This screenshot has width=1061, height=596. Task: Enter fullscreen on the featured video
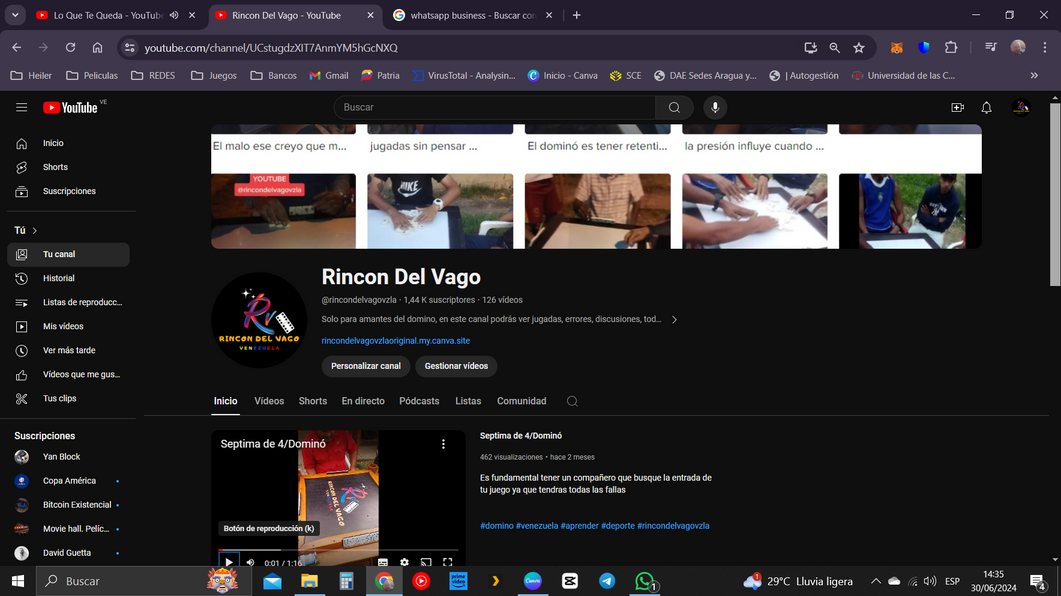tap(447, 562)
